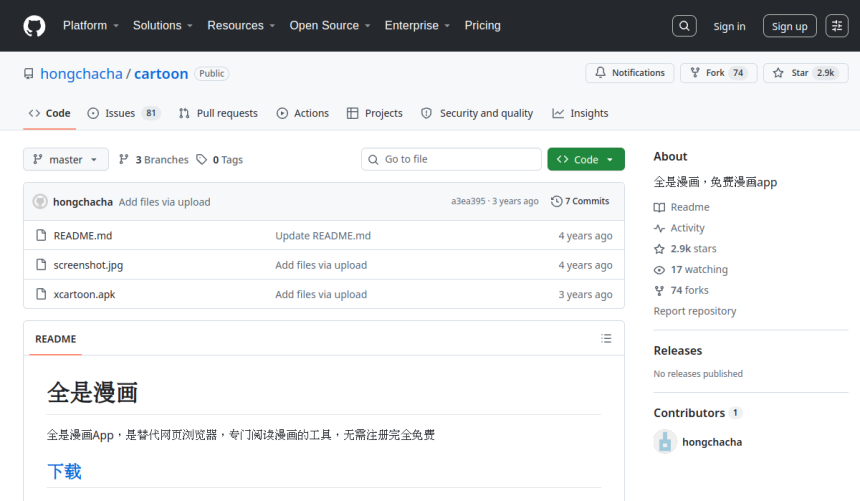860x501 pixels.
Task: Open commit a3ea395
Action: 468,201
